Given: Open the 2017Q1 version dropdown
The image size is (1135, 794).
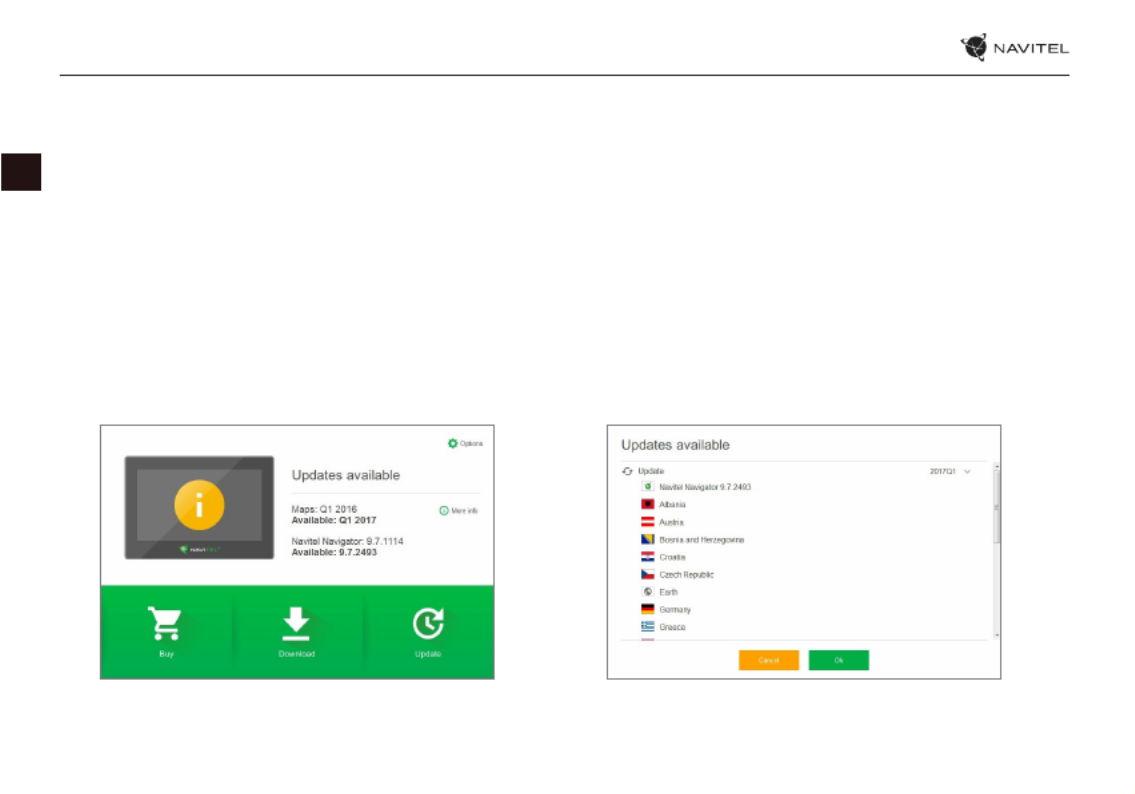Looking at the screenshot, I should (950, 471).
